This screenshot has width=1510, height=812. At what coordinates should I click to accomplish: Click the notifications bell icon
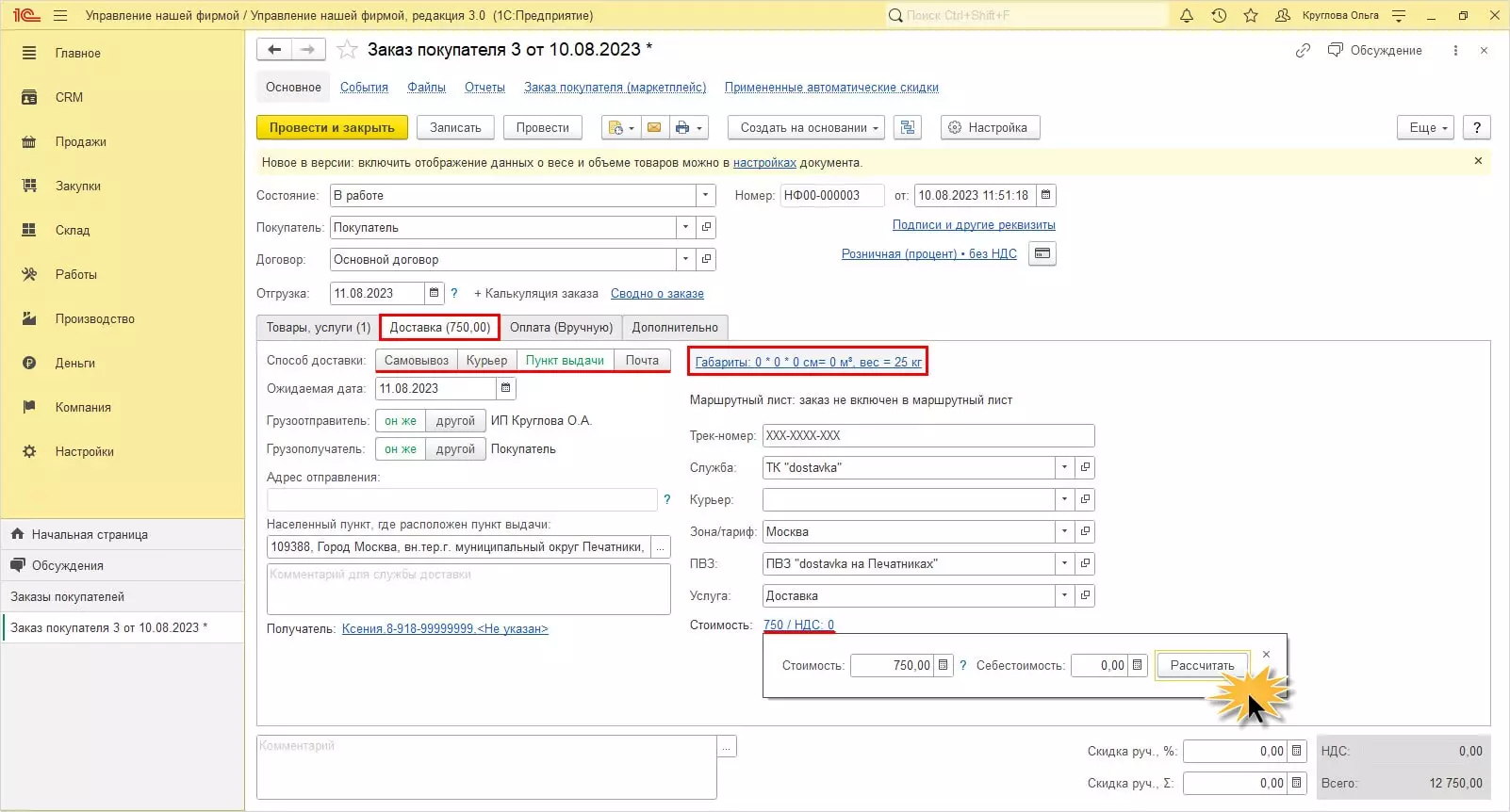coord(1187,16)
